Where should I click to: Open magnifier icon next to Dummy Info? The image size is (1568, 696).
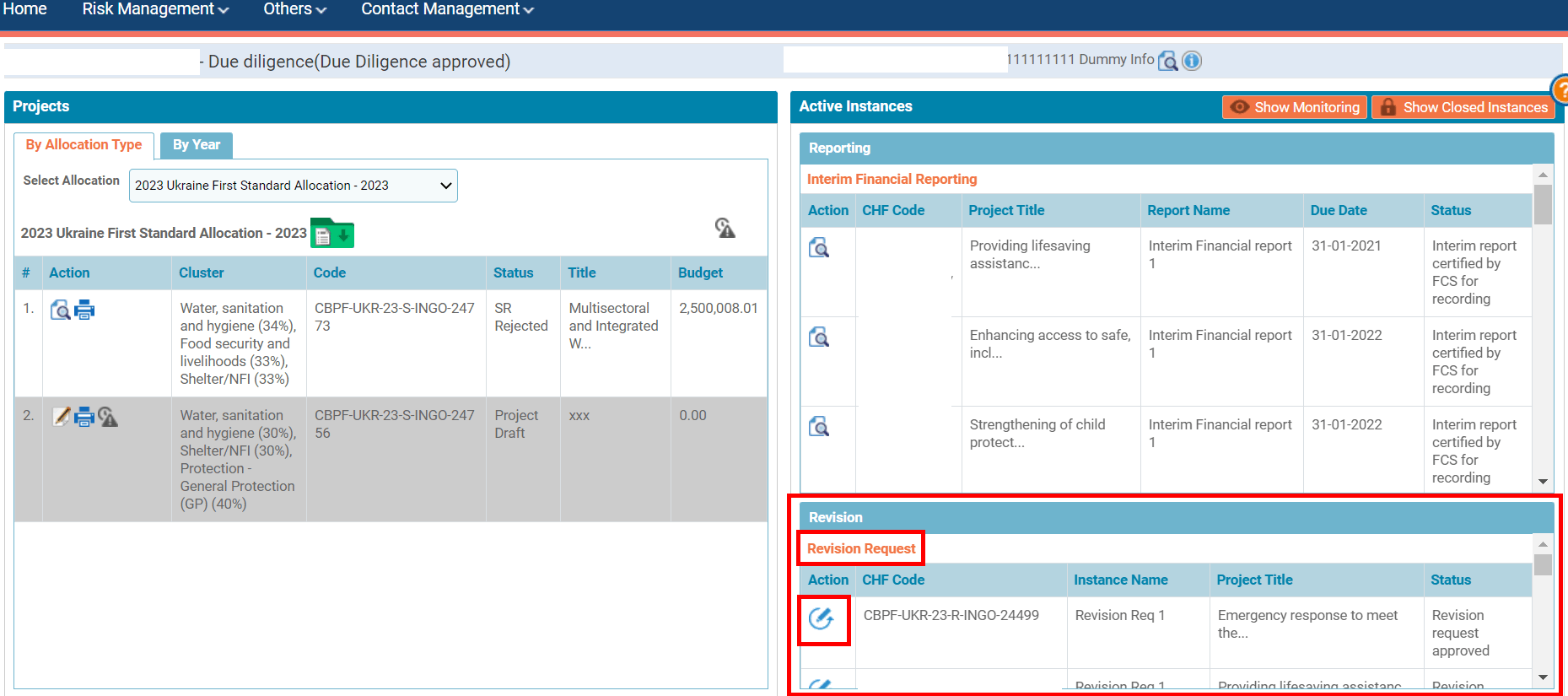(1168, 61)
